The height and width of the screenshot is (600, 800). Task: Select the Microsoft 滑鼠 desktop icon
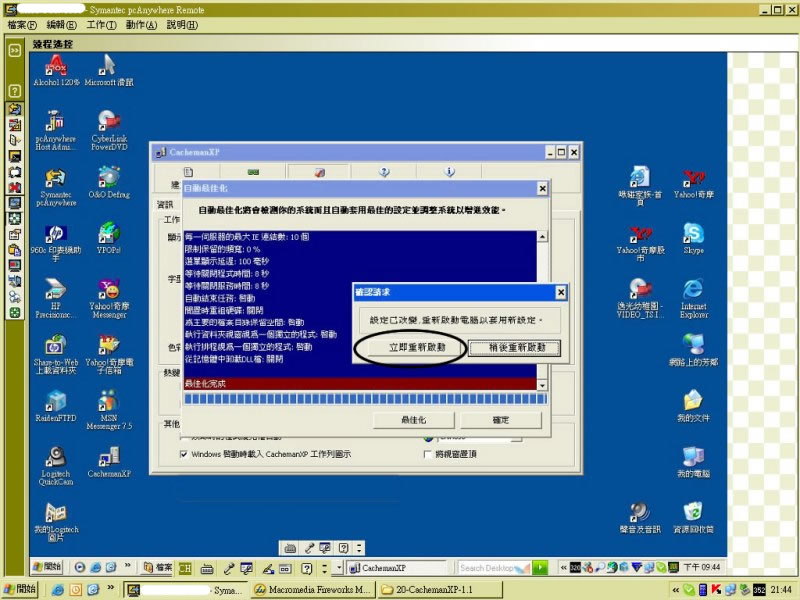click(109, 70)
